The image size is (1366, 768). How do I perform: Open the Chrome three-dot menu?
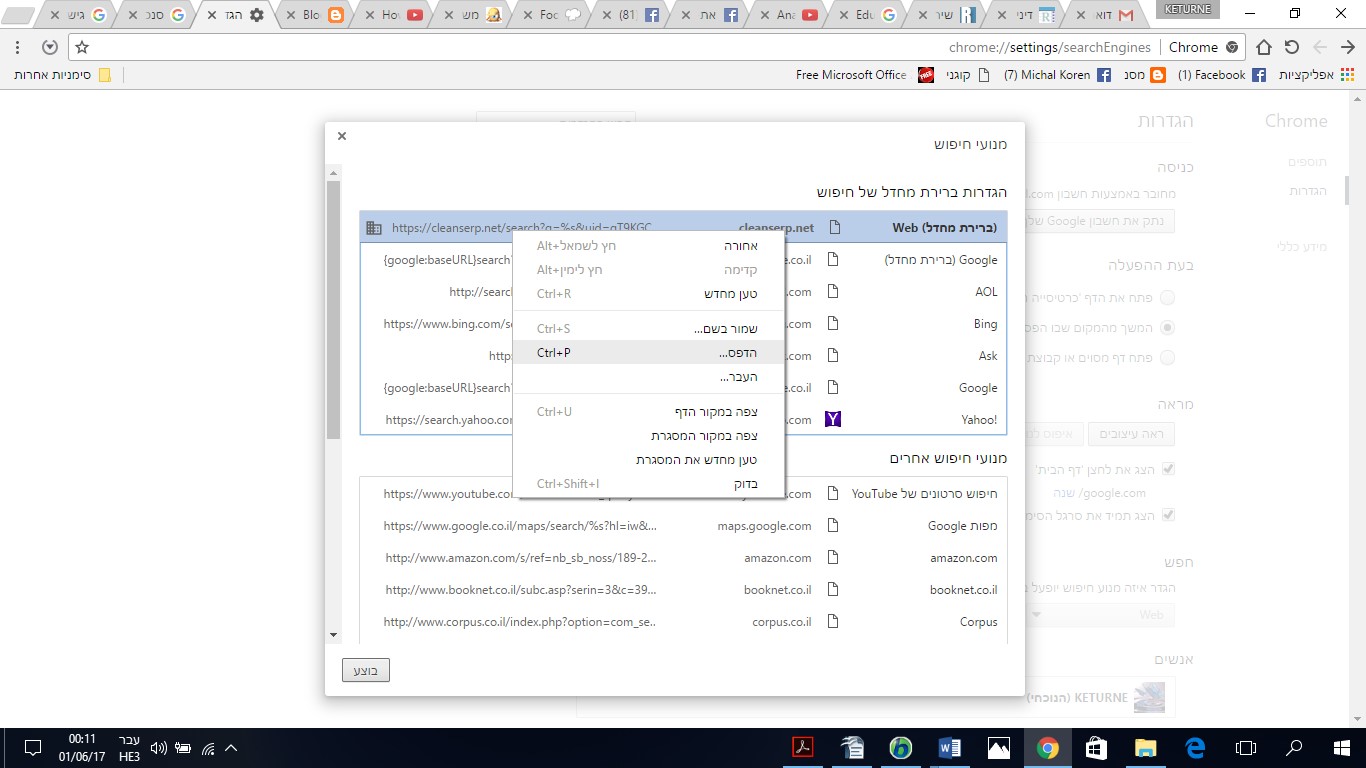pos(19,48)
